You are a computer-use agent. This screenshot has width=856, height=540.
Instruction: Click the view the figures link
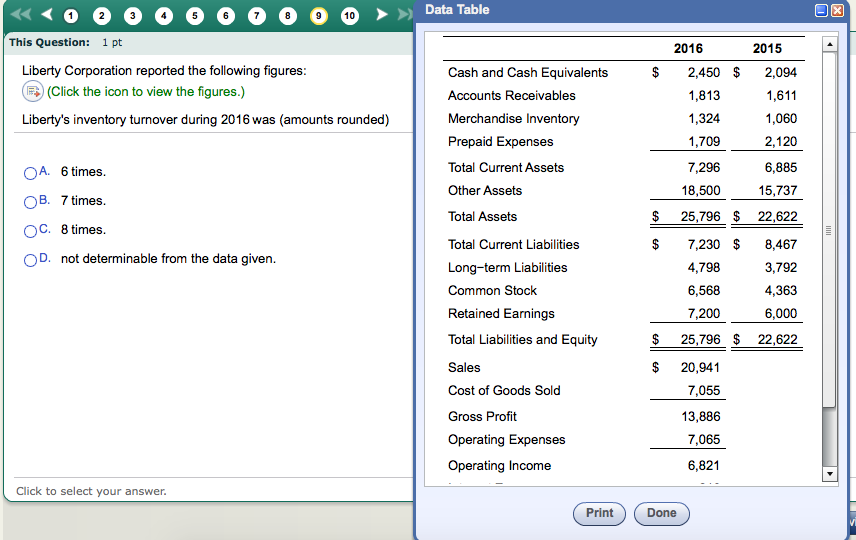[146, 92]
